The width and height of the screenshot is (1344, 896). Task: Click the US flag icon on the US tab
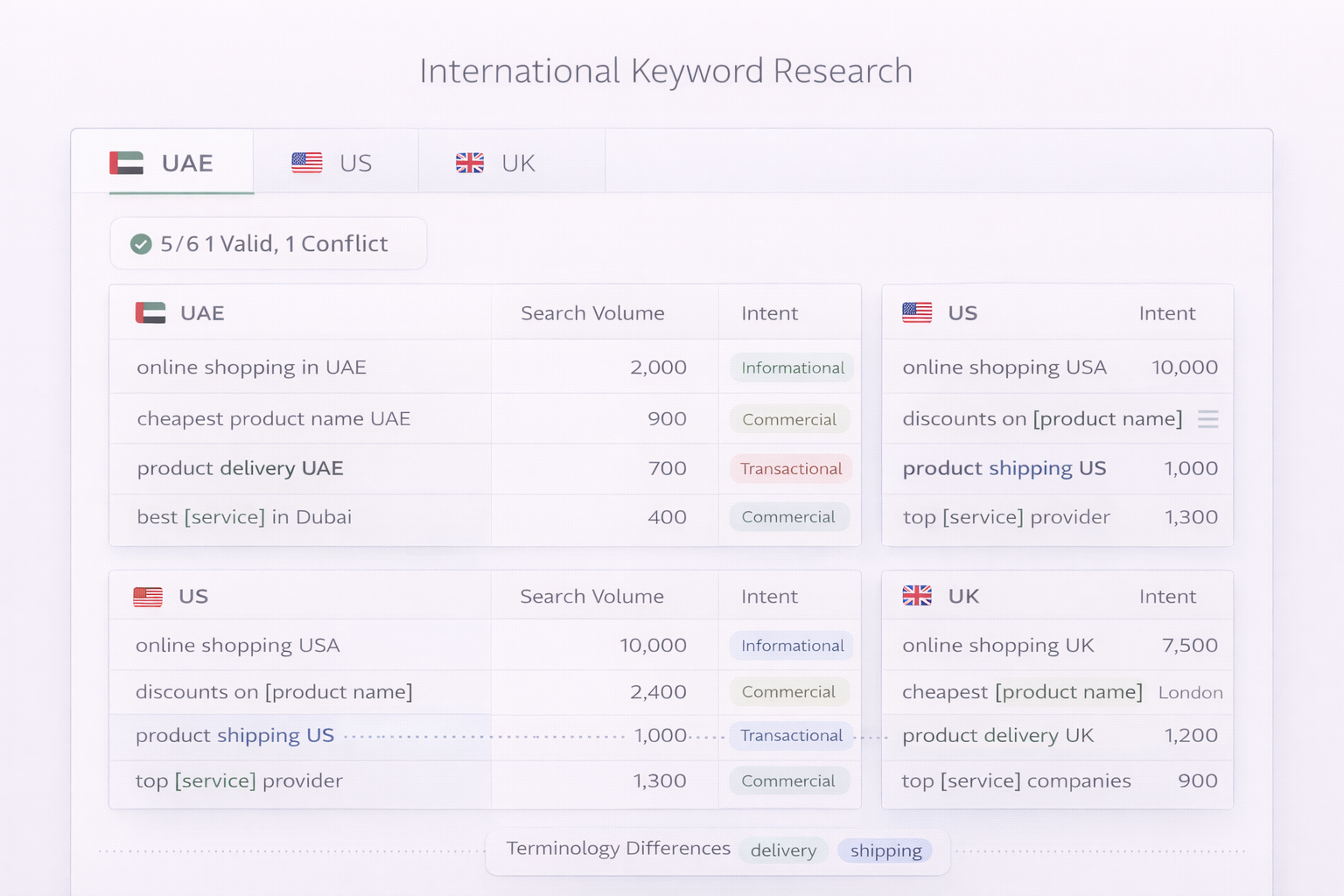tap(305, 163)
